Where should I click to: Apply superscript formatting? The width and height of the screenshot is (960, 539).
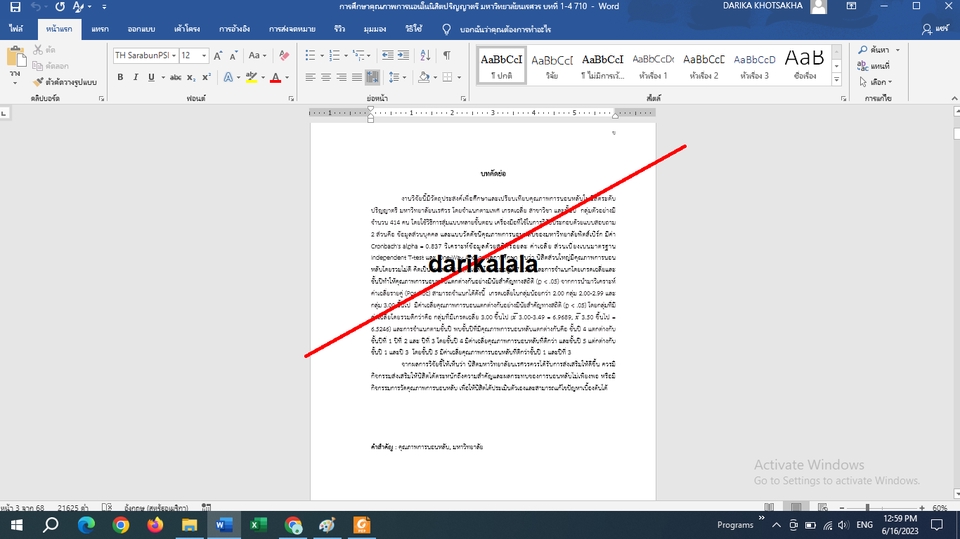206,77
